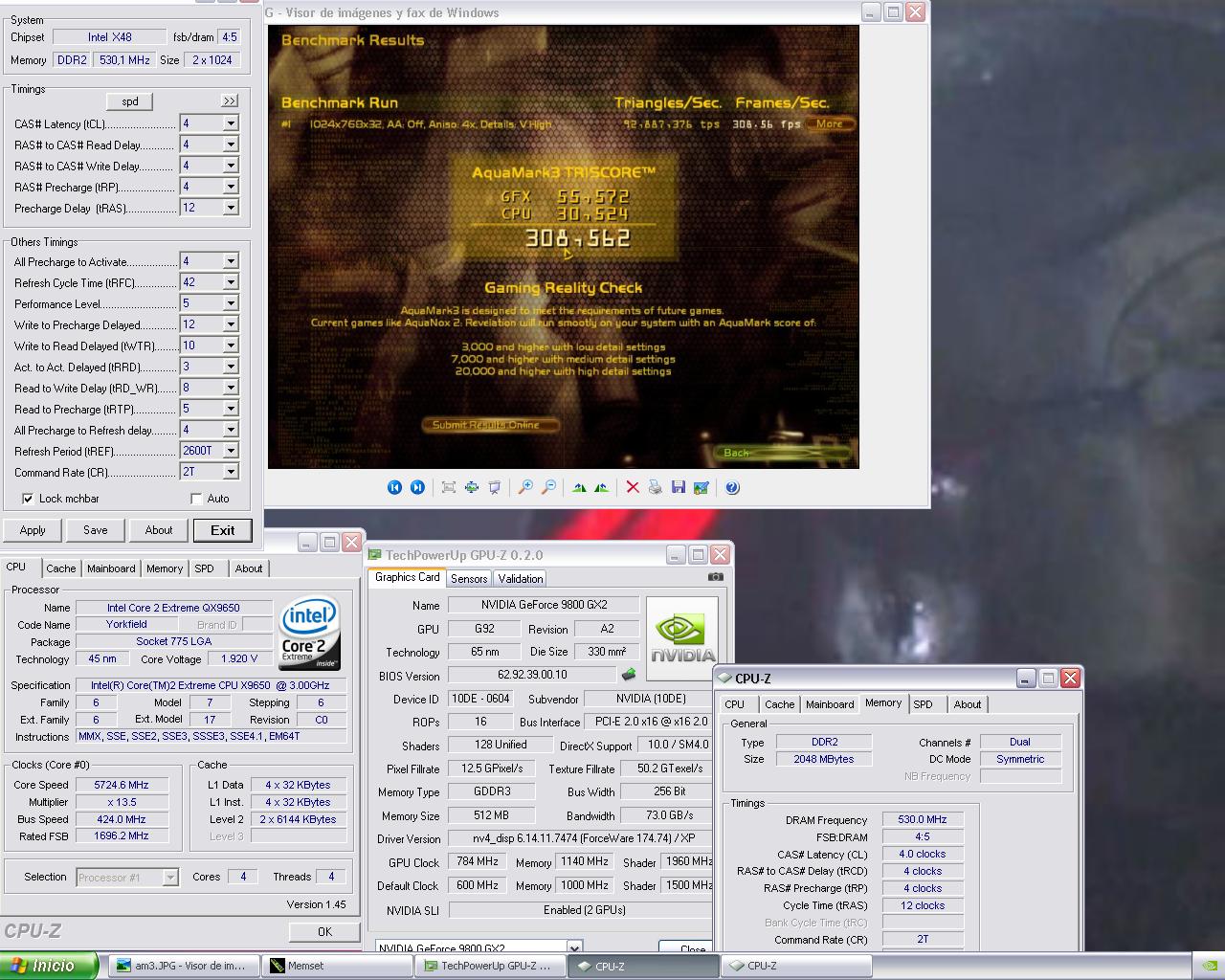Open the Sensors tab in GPU-Z
This screenshot has width=1225, height=980.
pos(469,578)
